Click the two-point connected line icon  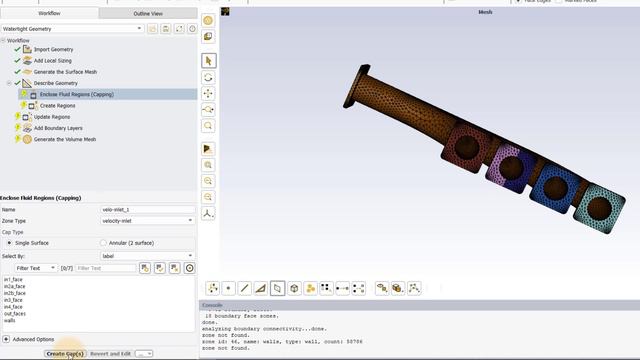[342, 288]
